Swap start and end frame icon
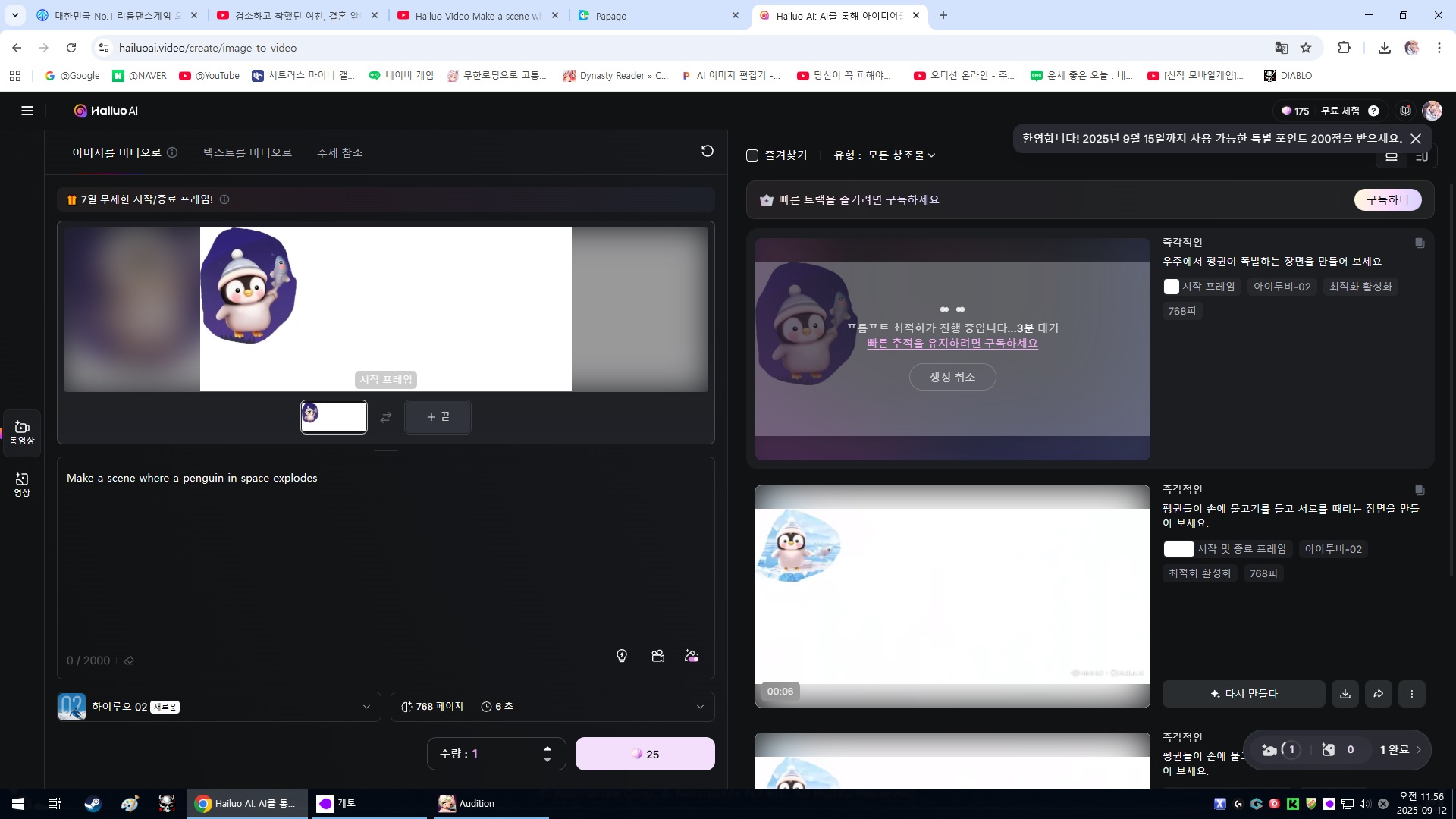 (386, 417)
